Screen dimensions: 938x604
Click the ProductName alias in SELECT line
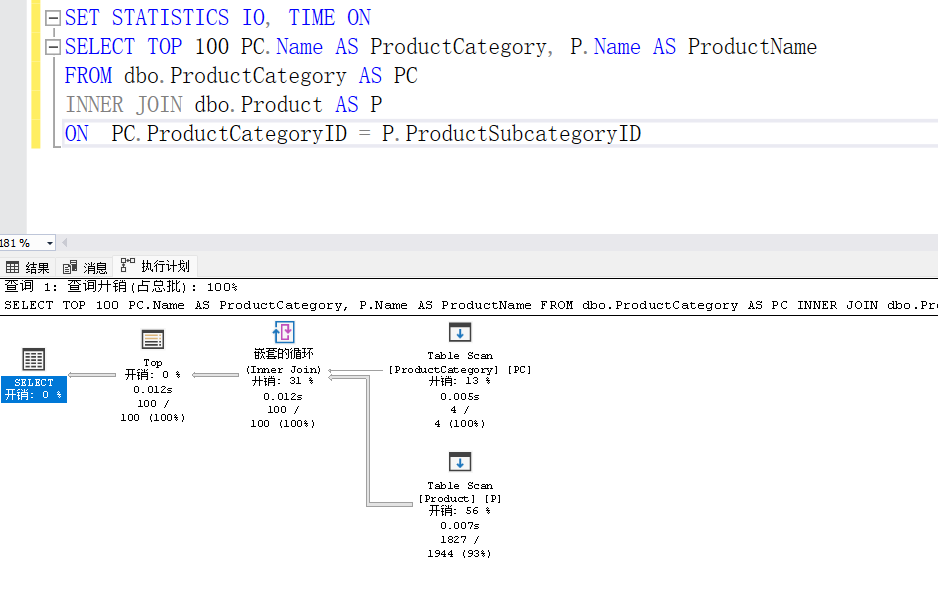(752, 47)
